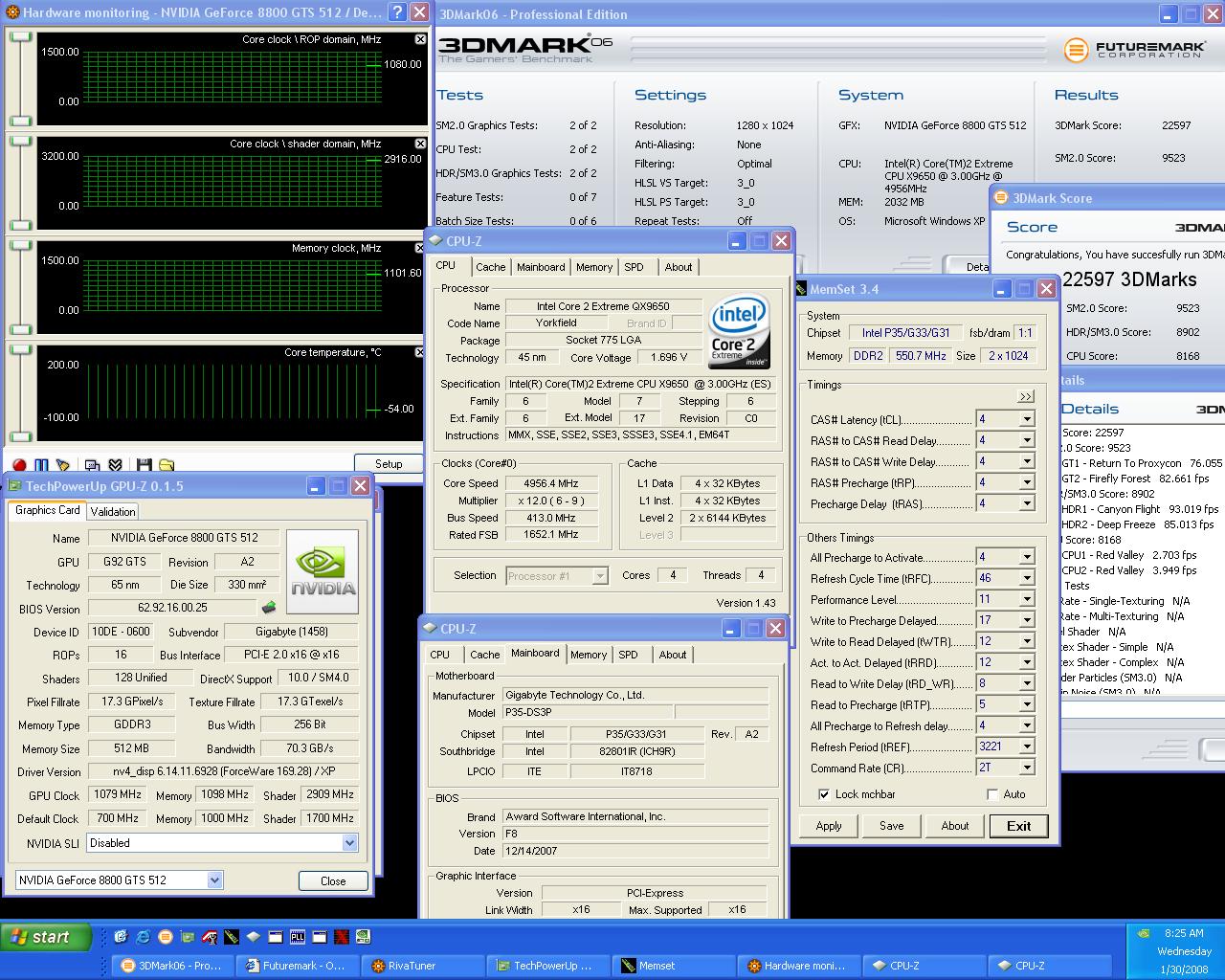Click About button in MemSet
The width and height of the screenshot is (1225, 980).
(955, 826)
